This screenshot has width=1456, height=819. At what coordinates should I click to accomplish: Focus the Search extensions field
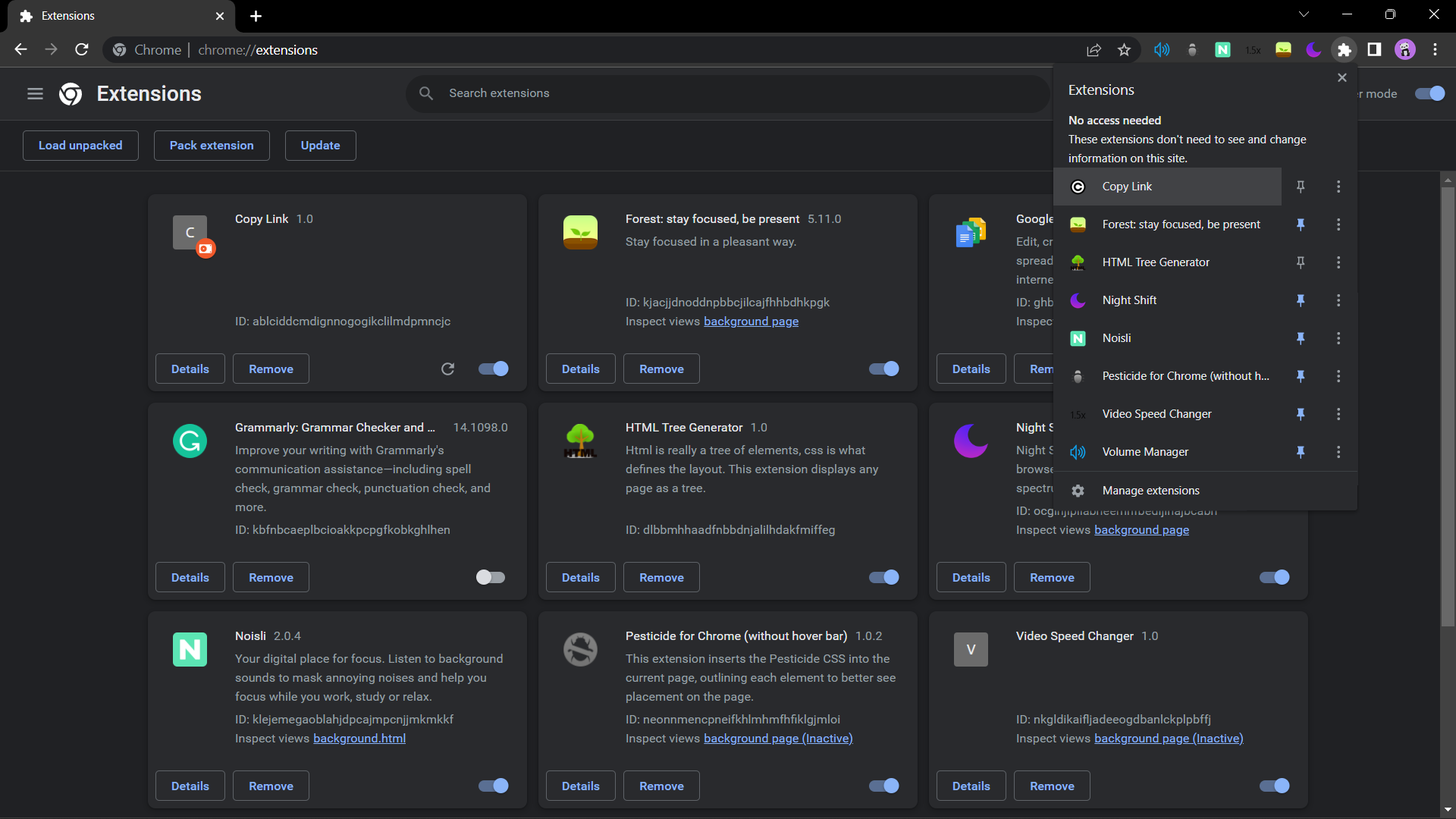[728, 93]
